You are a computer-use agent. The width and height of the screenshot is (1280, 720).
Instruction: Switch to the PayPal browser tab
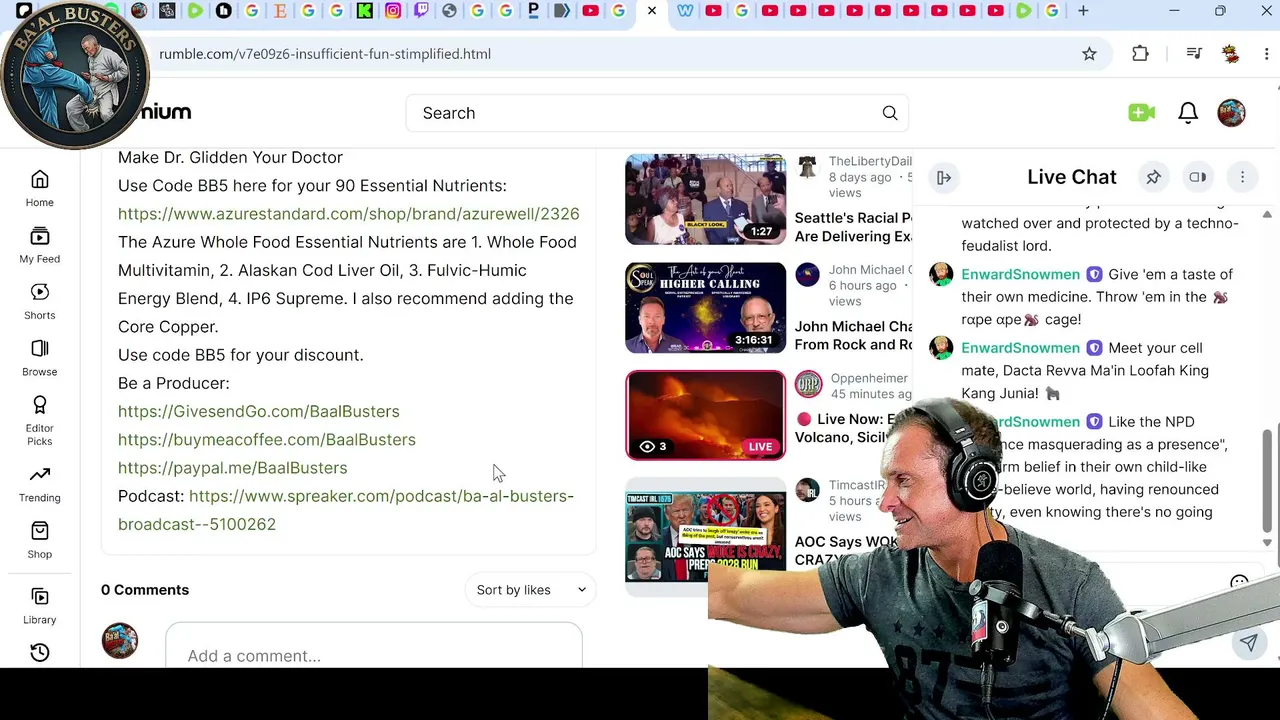point(534,11)
